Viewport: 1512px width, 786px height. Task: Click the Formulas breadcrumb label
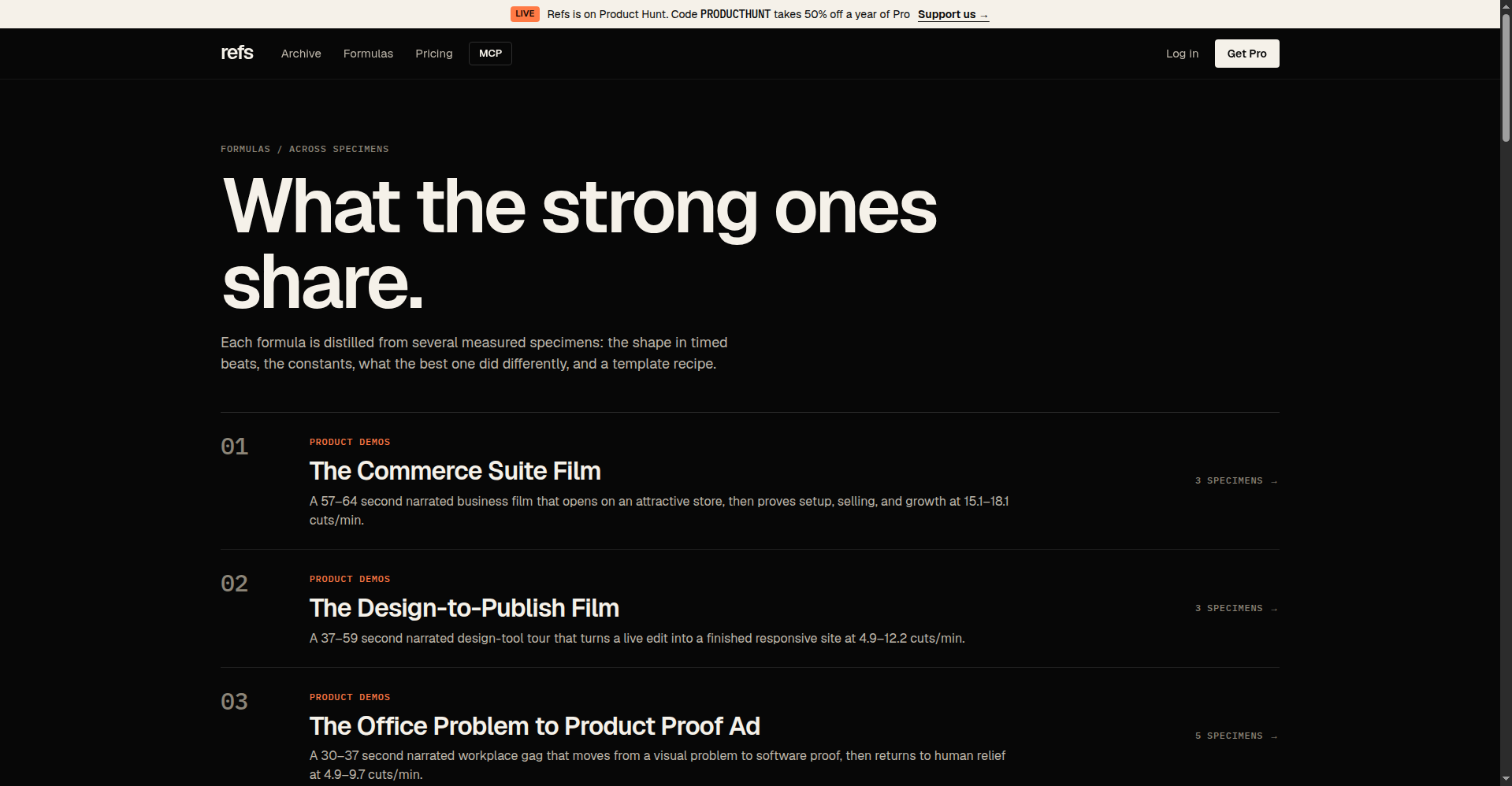[245, 149]
